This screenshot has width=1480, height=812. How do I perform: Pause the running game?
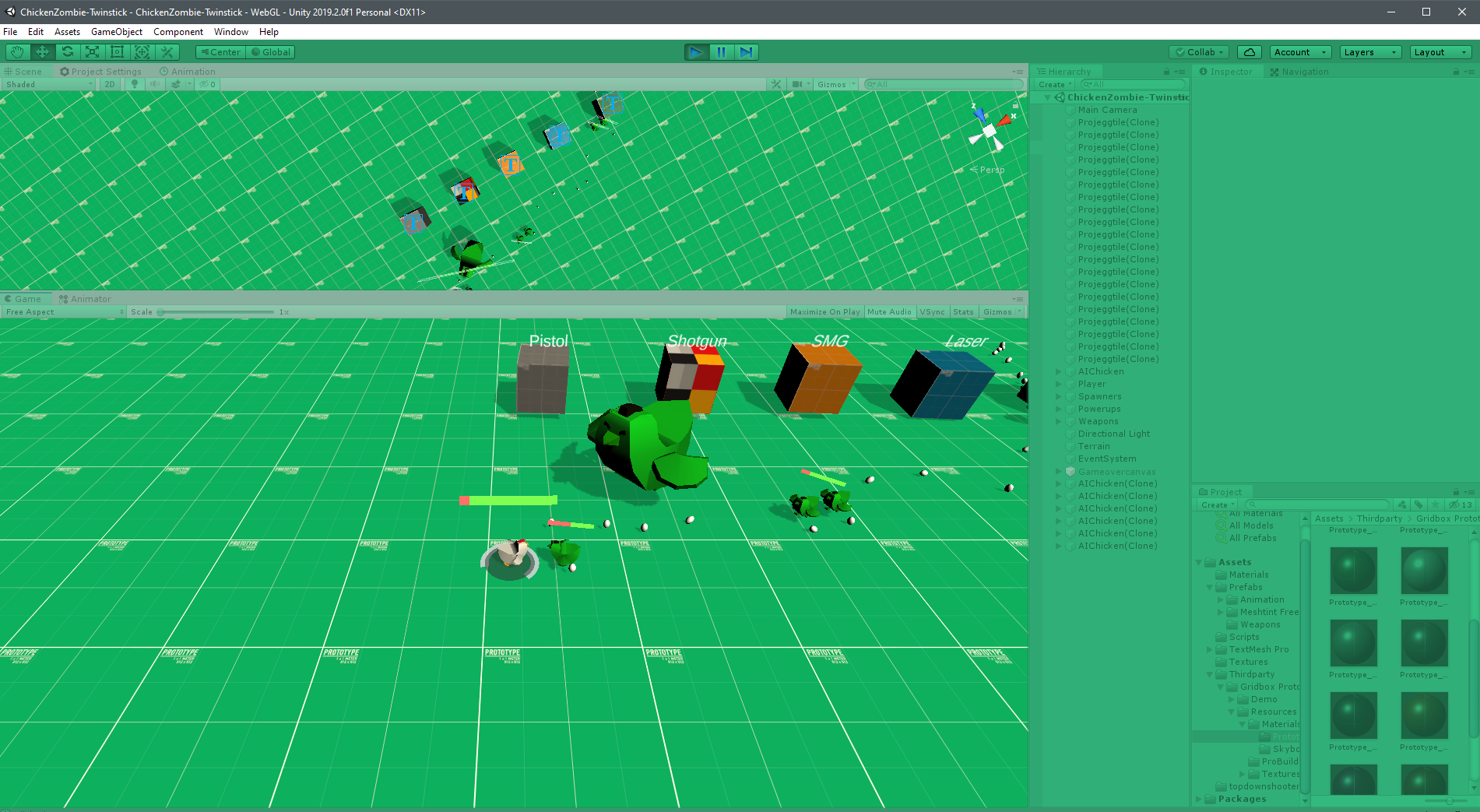coord(721,52)
